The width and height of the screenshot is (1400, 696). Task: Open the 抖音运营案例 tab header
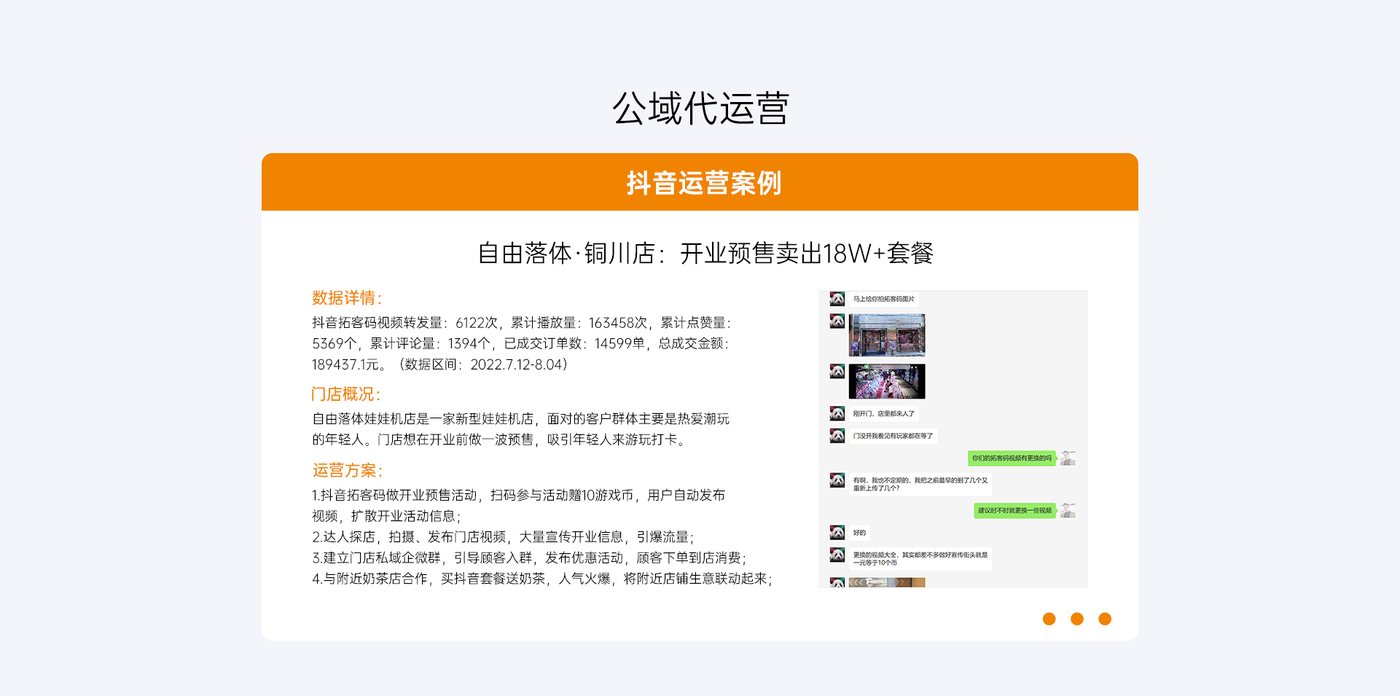pyautogui.click(x=700, y=182)
